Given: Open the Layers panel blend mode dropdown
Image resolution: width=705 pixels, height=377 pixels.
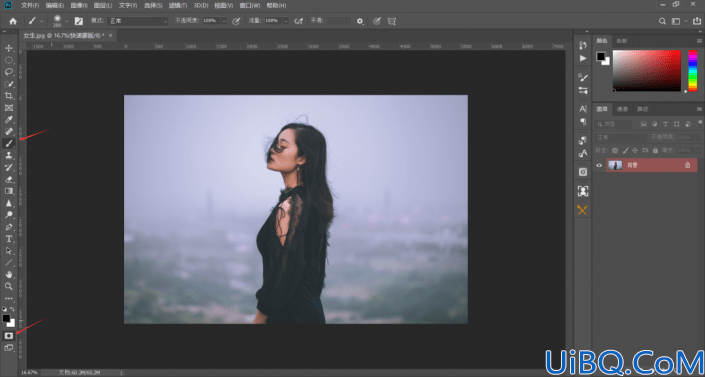Looking at the screenshot, I should [621, 137].
